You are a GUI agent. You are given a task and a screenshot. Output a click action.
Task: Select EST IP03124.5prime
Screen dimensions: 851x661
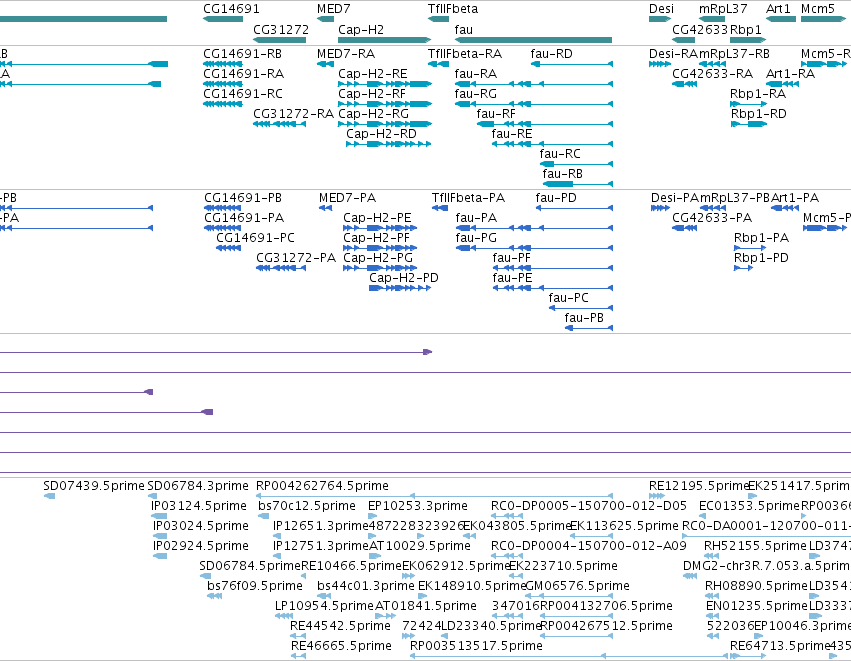click(199, 506)
